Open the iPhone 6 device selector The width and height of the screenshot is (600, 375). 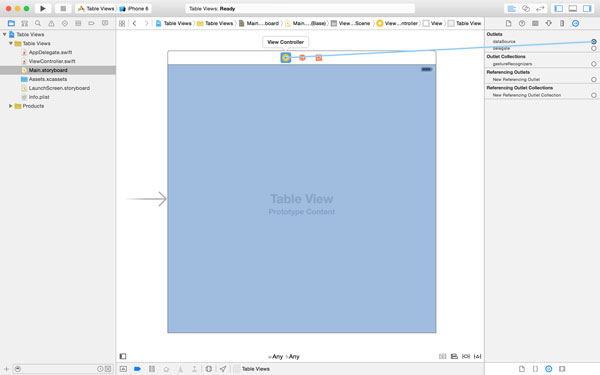(134, 8)
